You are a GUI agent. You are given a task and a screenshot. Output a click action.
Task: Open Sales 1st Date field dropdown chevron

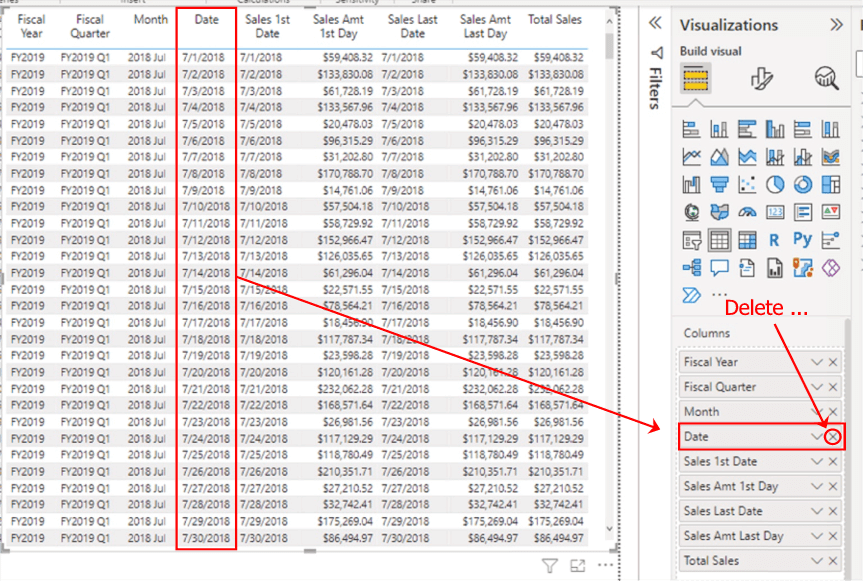pos(817,462)
